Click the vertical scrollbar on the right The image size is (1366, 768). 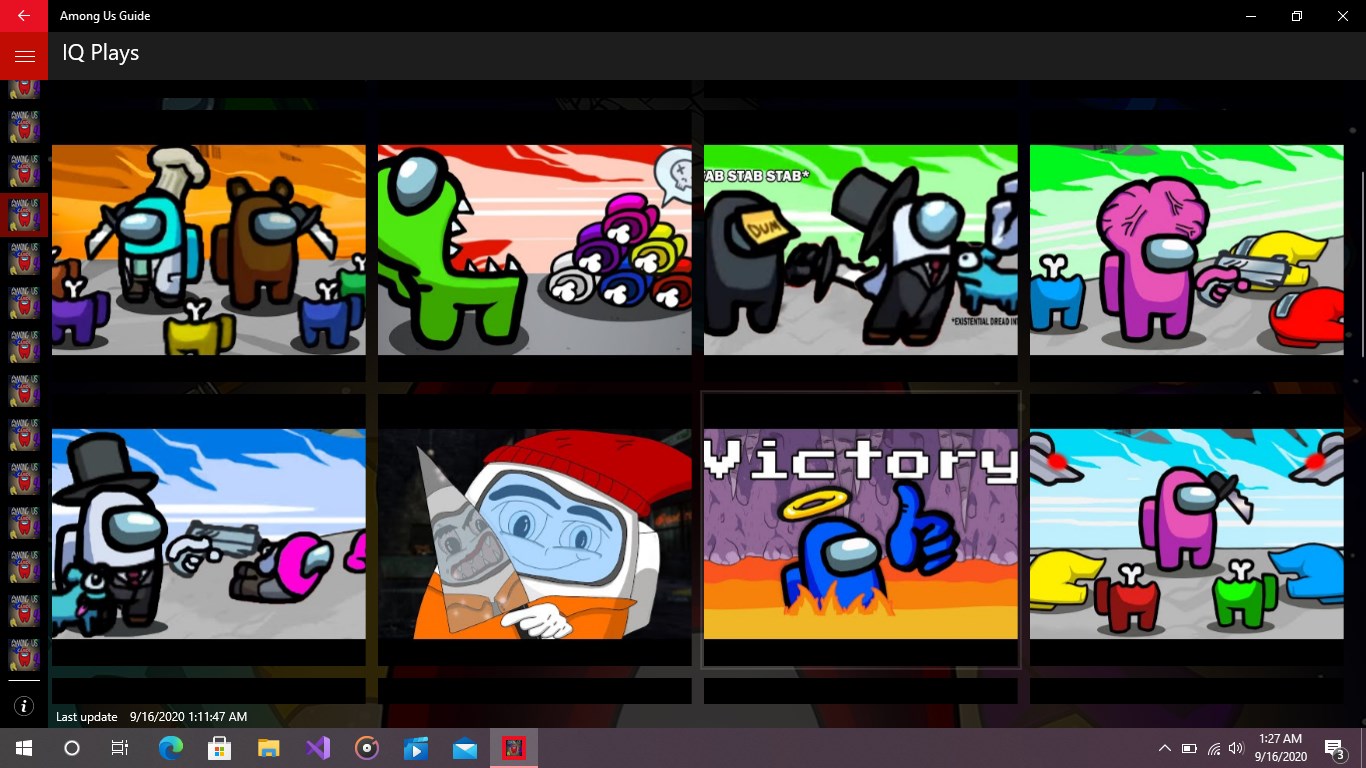click(x=1361, y=263)
